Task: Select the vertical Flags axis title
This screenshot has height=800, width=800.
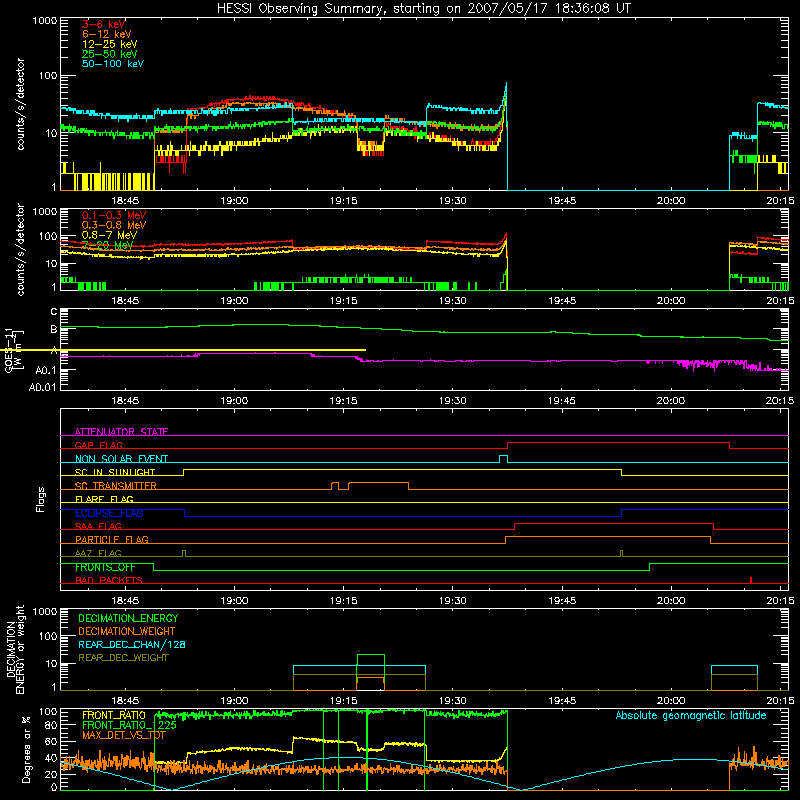Action: click(41, 499)
